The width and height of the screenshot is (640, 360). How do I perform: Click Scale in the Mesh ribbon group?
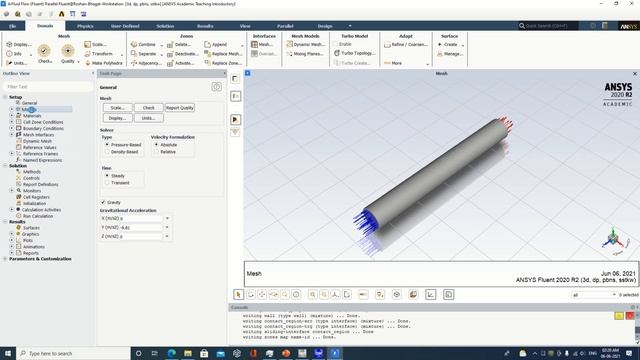tap(96, 44)
